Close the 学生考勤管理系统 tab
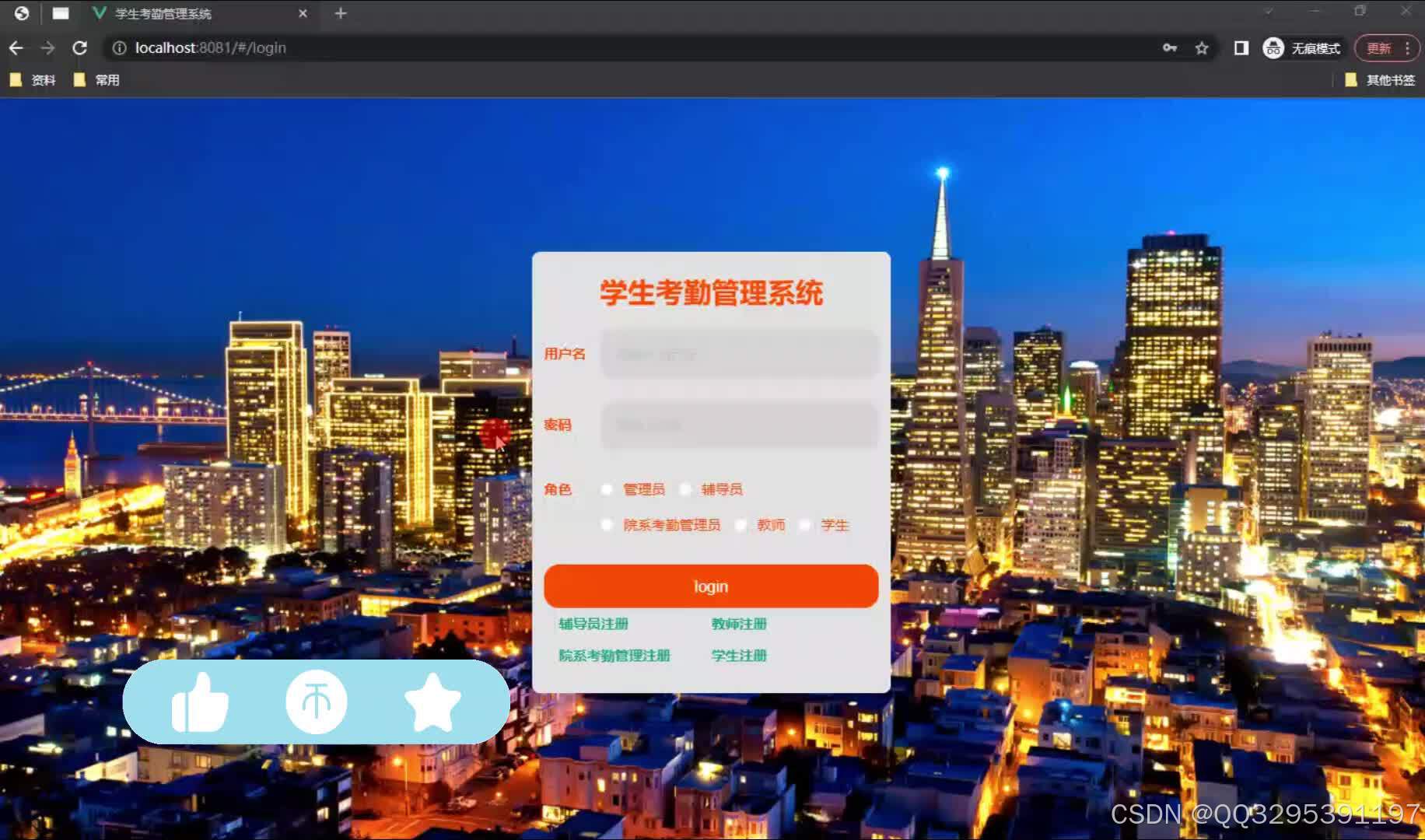The width and height of the screenshot is (1425, 840). [x=303, y=13]
